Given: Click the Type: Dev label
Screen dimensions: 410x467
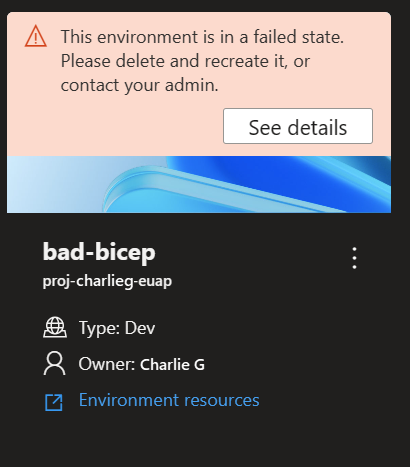Looking at the screenshot, I should point(117,328).
